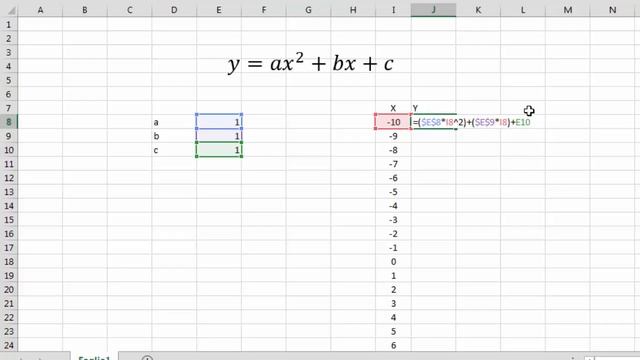Click cell with value -5

point(393,192)
